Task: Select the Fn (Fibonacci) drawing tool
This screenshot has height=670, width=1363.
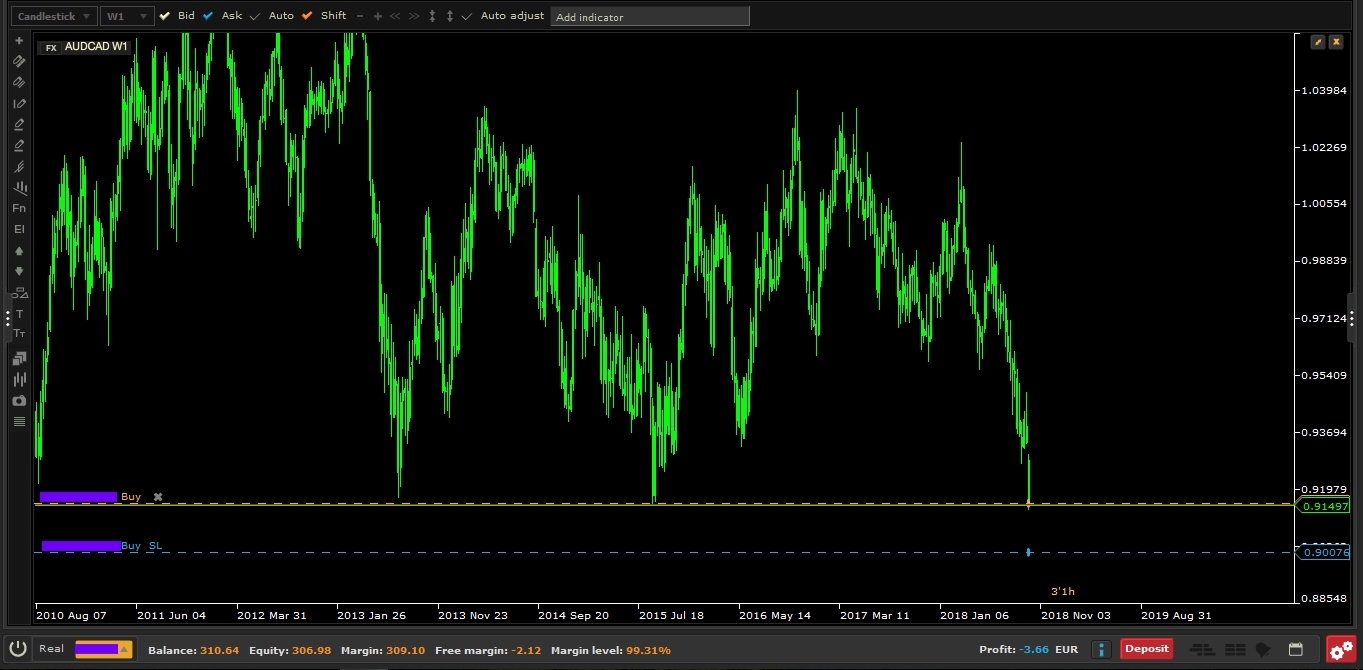Action: point(19,208)
